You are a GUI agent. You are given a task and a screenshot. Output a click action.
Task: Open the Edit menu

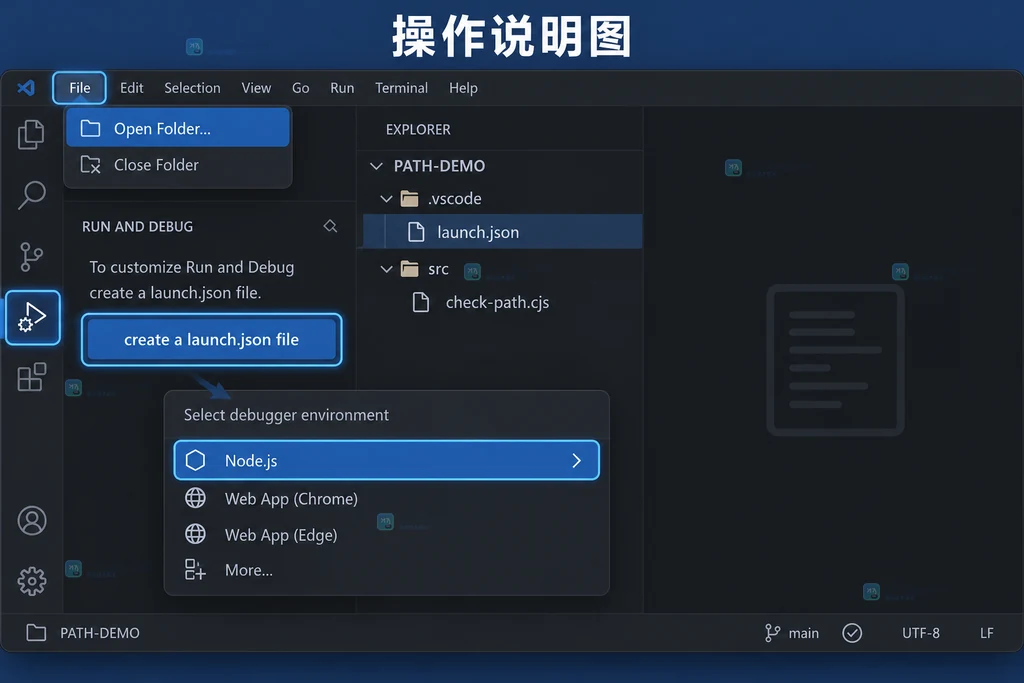tap(132, 87)
